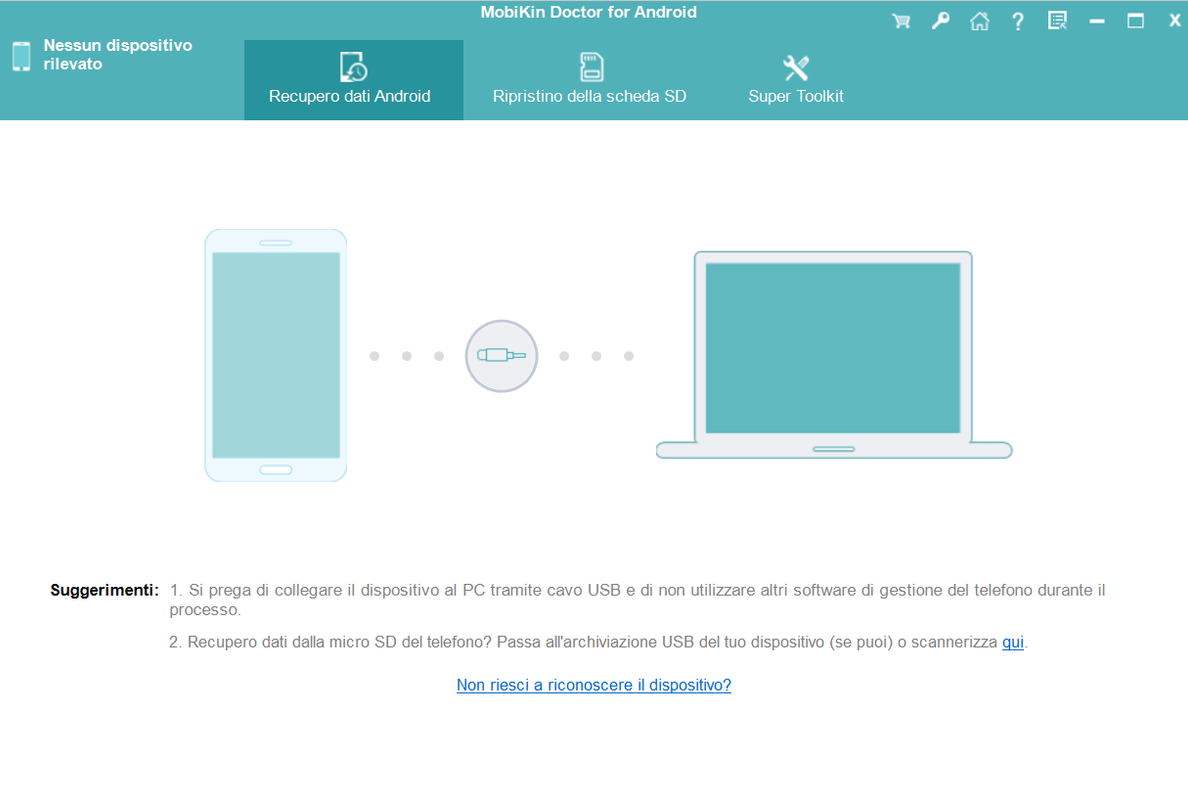Minimize the MobiKin window
1188x800 pixels.
coord(1096,22)
